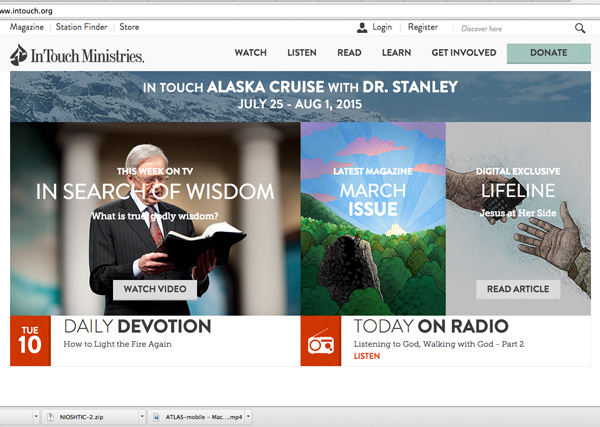Open the READ navigation menu
This screenshot has width=600, height=427.
[349, 53]
